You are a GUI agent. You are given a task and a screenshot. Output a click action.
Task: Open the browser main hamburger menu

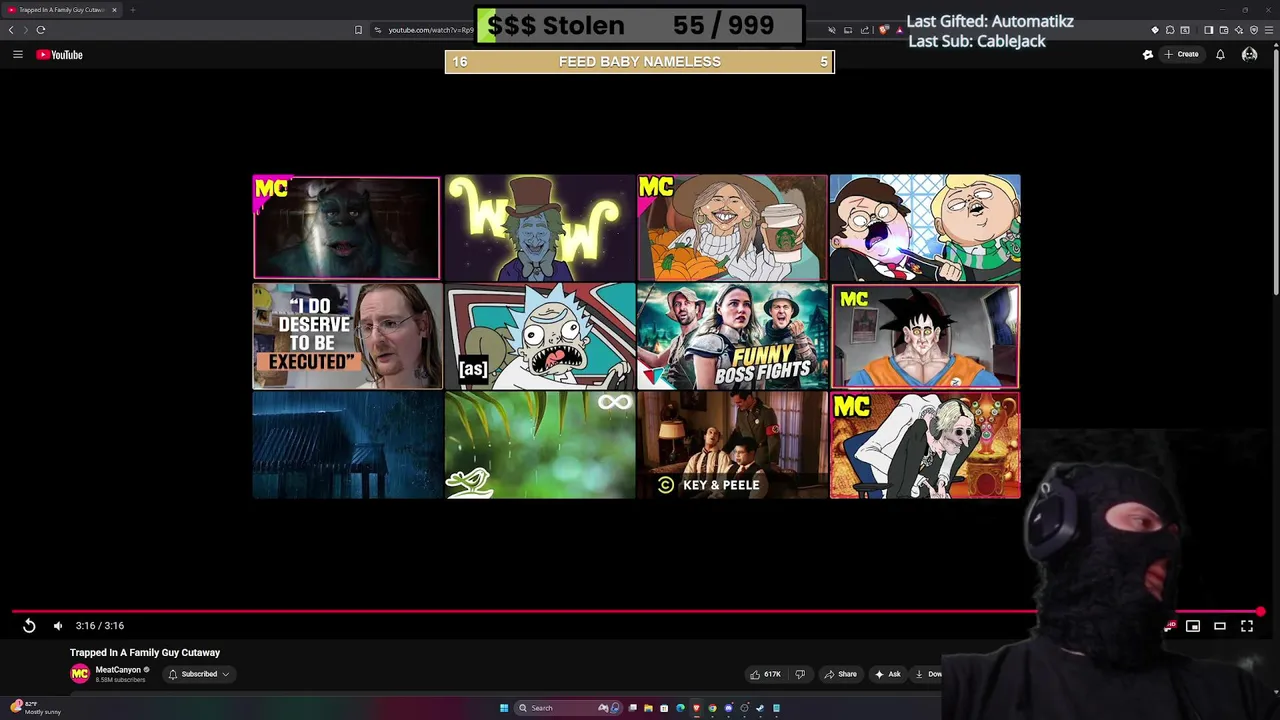coord(1269,30)
